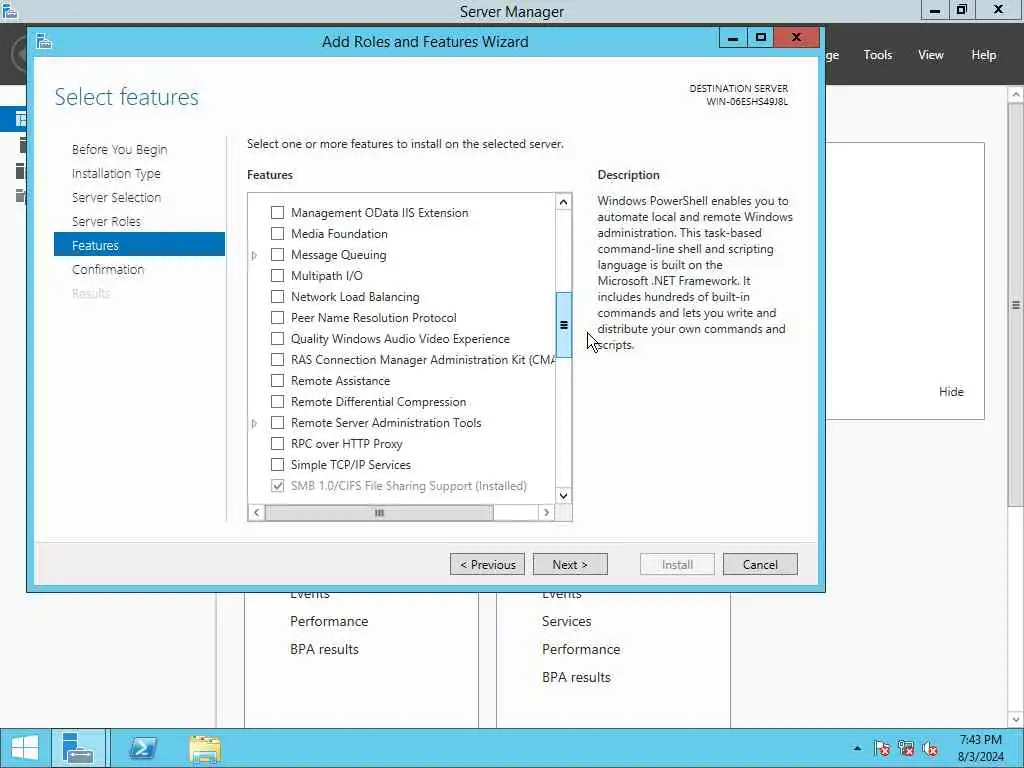Cancel the Add Roles wizard

(760, 564)
